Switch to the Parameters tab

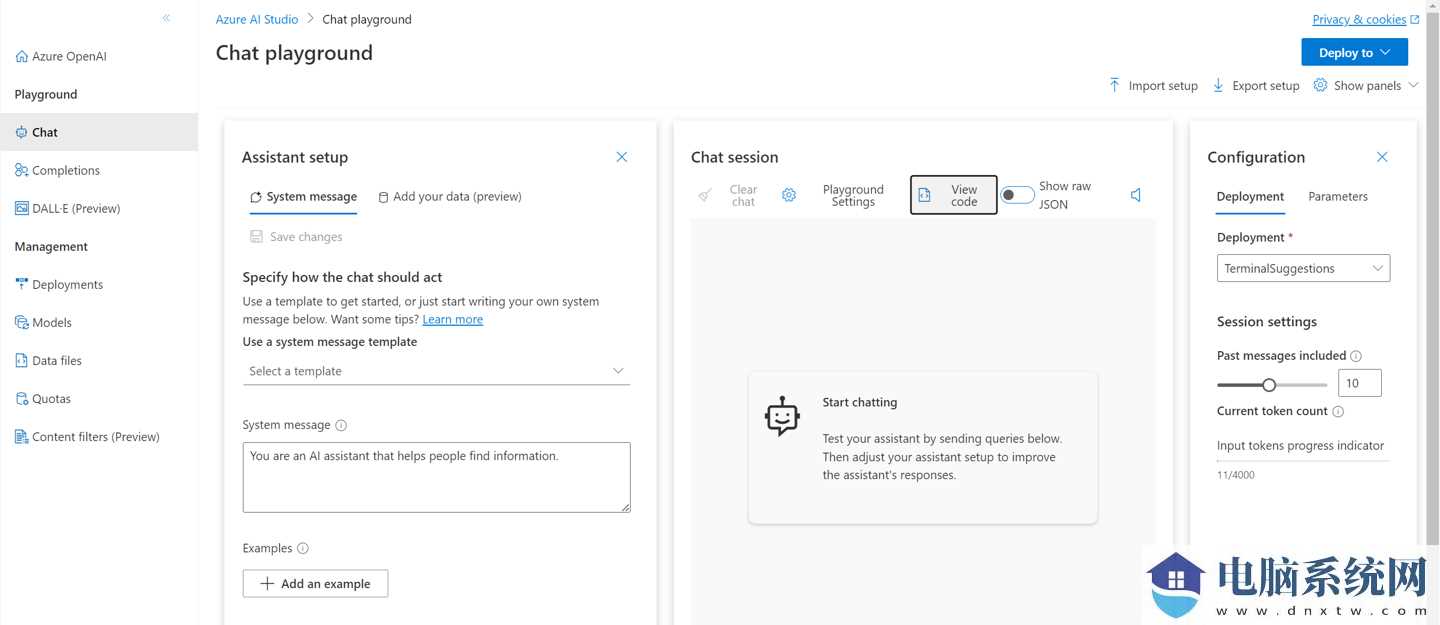[1337, 197]
